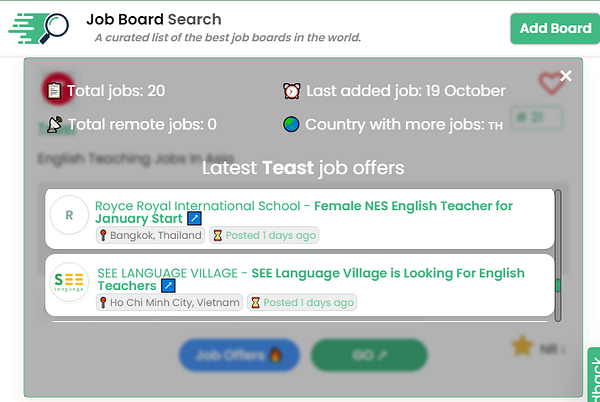Click the Job Board Search magnifier logo
Viewport: 600px width, 402px height.
(x=39, y=28)
